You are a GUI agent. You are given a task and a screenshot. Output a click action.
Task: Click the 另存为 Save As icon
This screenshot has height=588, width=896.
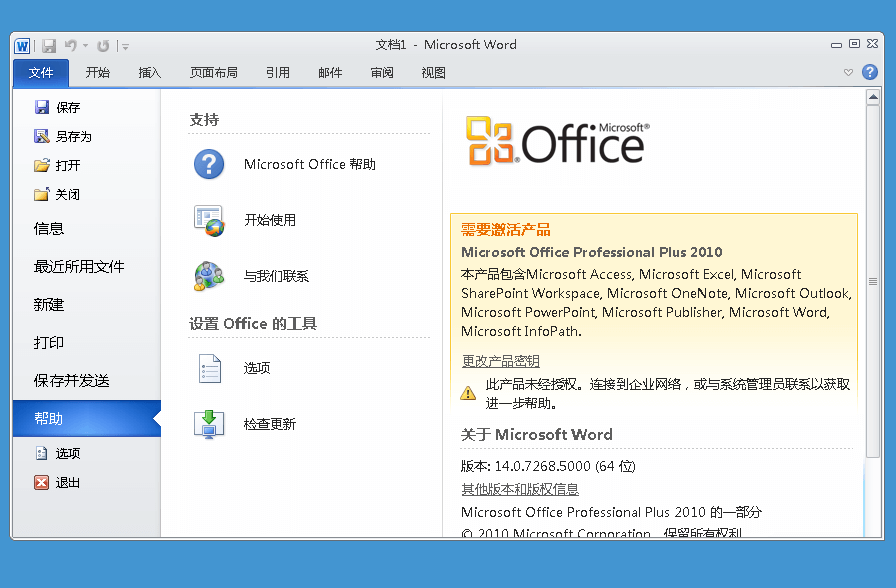(x=42, y=136)
